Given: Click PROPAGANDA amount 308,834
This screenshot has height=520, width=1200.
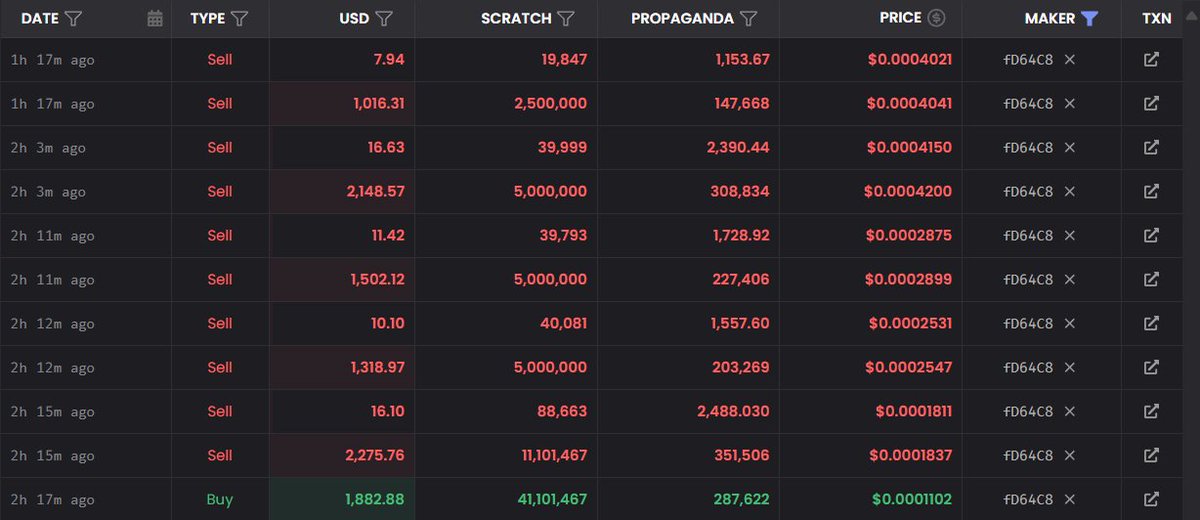Looking at the screenshot, I should point(741,192).
